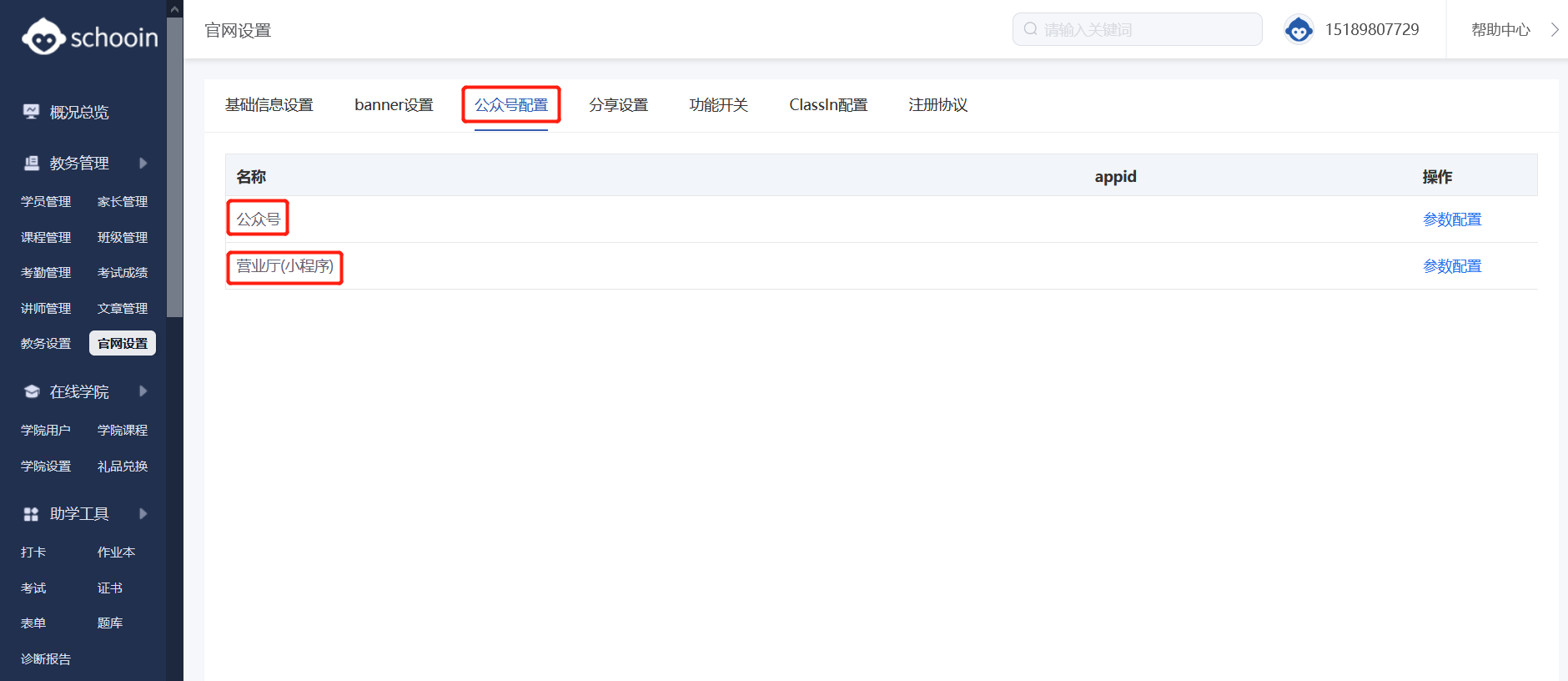Click the 教务管理 section icon
Screen dimensions: 1568x681
(x=31, y=163)
